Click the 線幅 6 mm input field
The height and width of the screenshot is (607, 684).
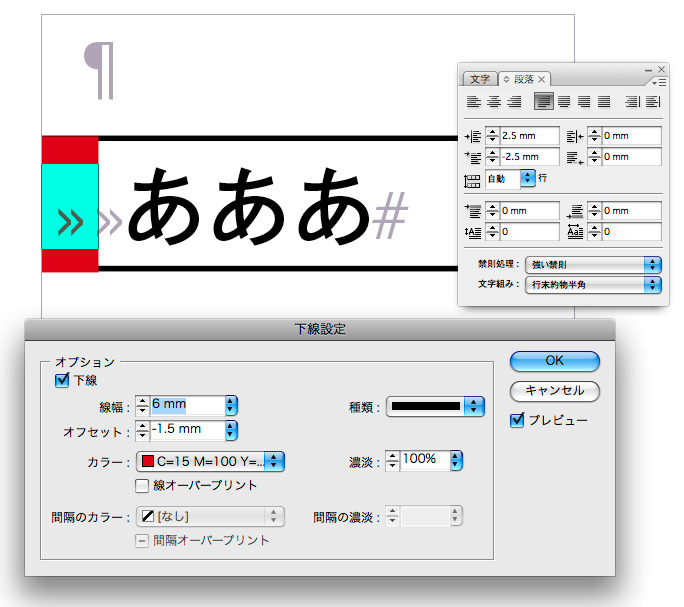(x=188, y=405)
